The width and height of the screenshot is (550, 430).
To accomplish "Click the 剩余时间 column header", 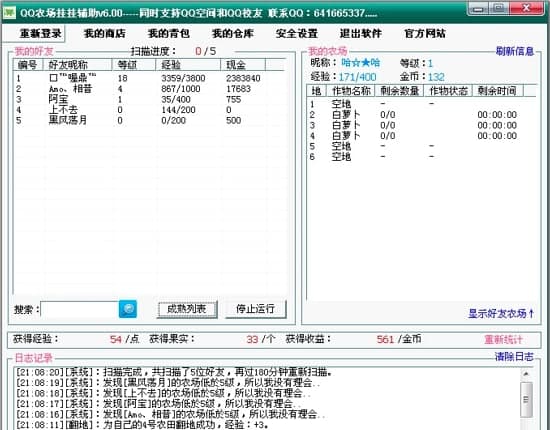I will (x=498, y=91).
